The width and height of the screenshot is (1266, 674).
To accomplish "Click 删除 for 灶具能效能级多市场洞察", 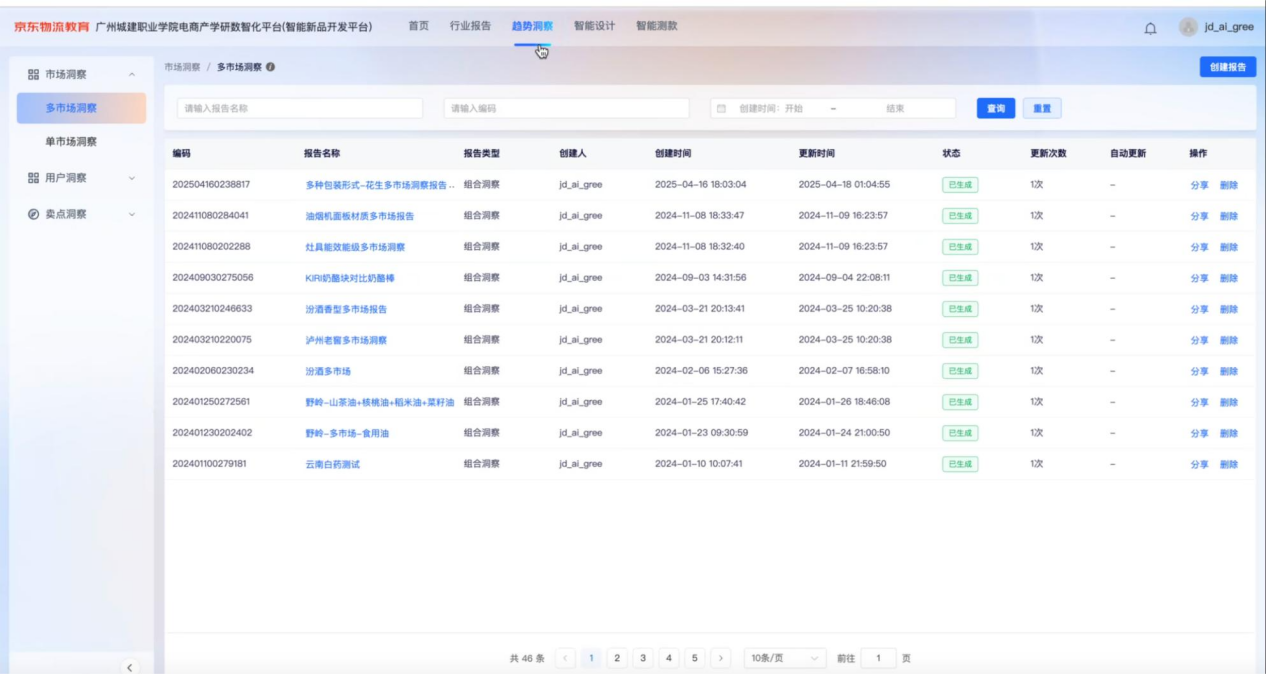I will (1229, 247).
